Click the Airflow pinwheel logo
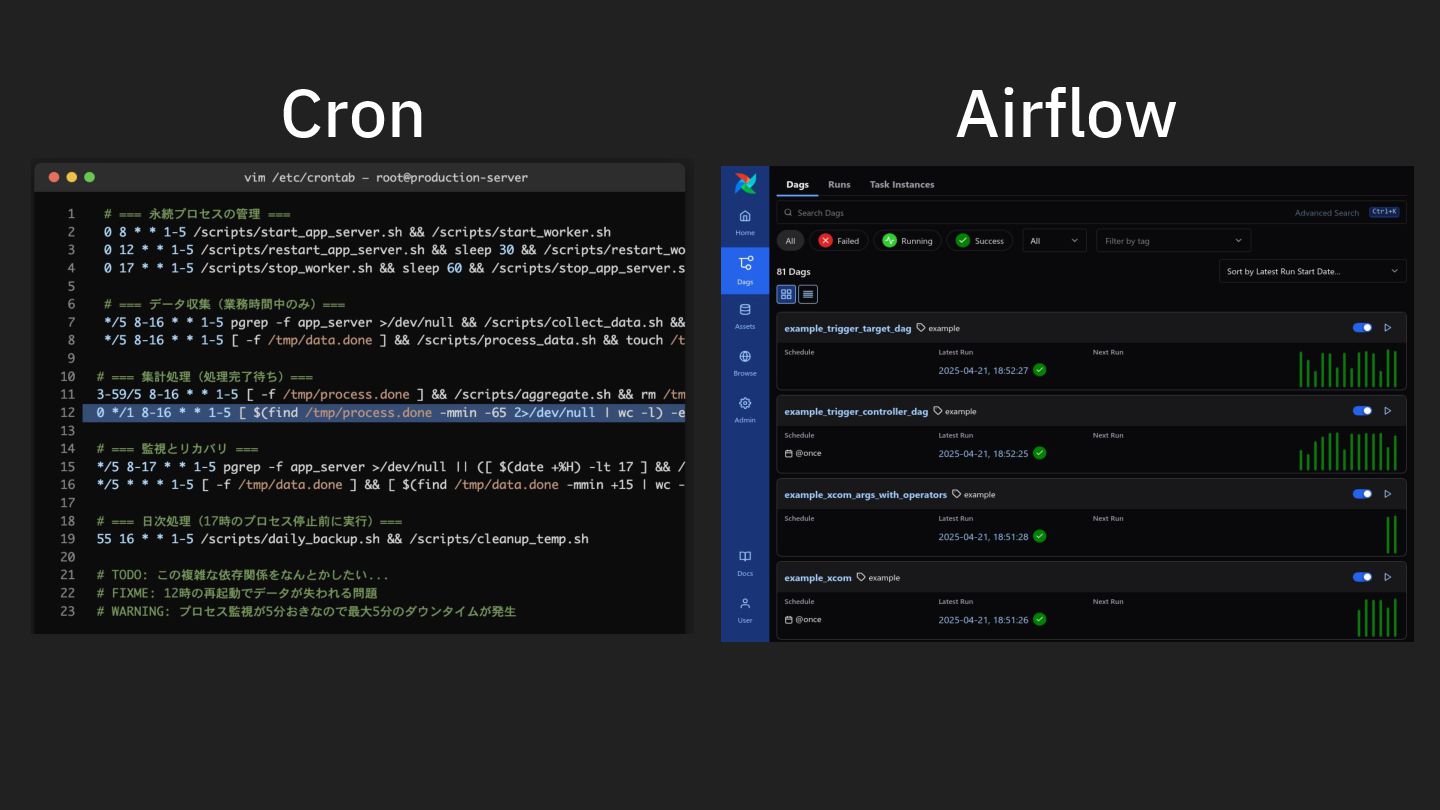 745,183
